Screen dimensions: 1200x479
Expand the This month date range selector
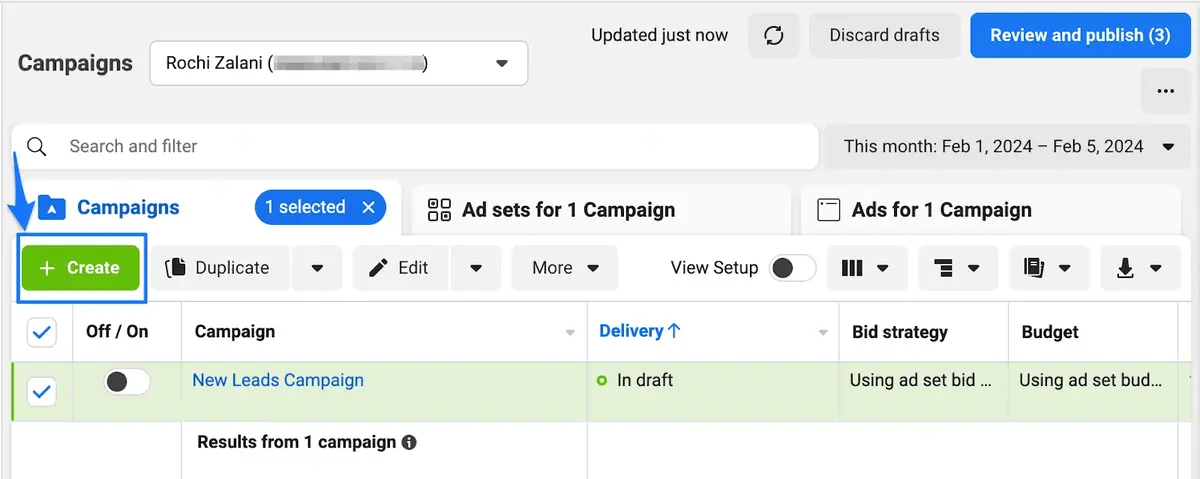point(1008,146)
